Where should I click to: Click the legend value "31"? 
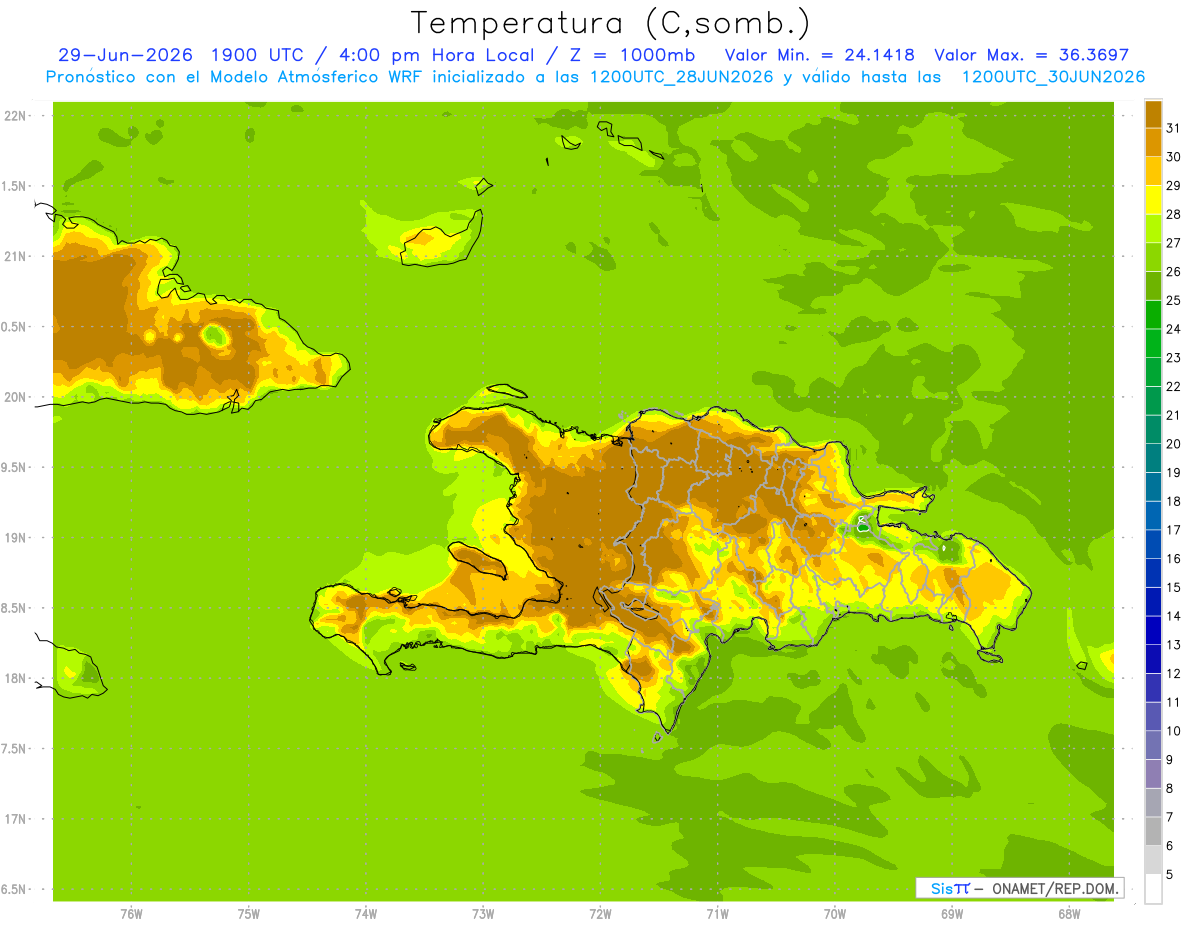tap(1174, 128)
